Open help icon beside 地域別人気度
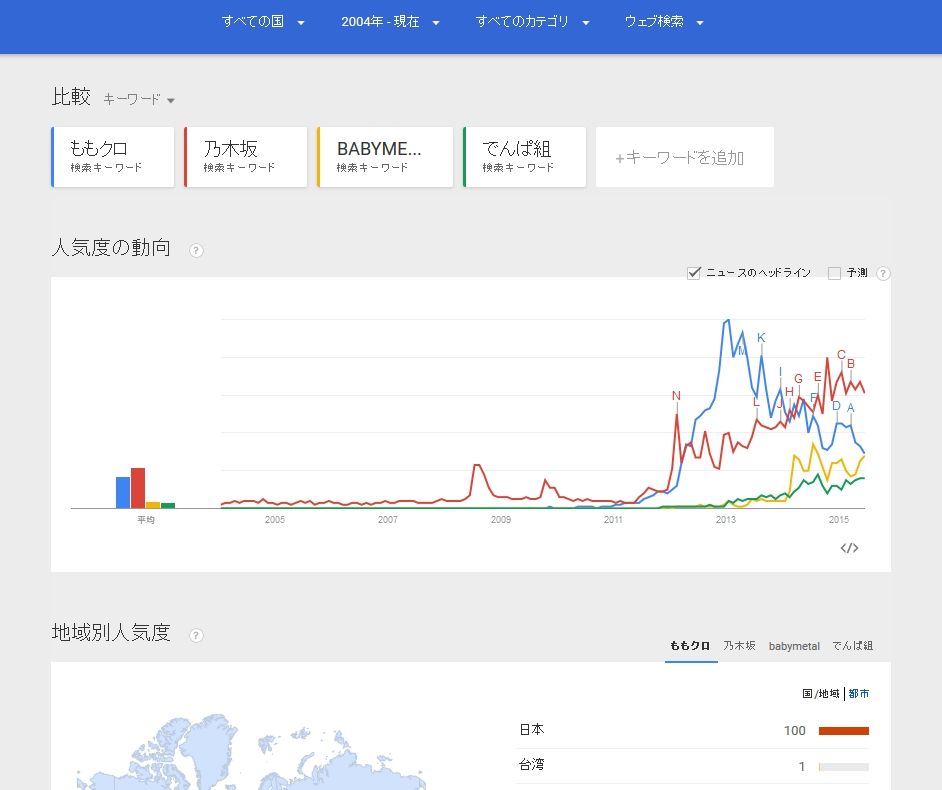Image resolution: width=942 pixels, height=790 pixels. coord(196,635)
